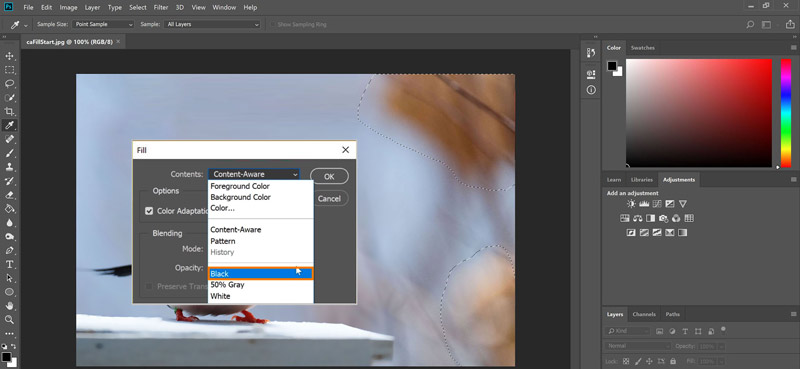Click the search icon in the options bar
Image resolution: width=800 pixels, height=369 pixels.
(750, 24)
